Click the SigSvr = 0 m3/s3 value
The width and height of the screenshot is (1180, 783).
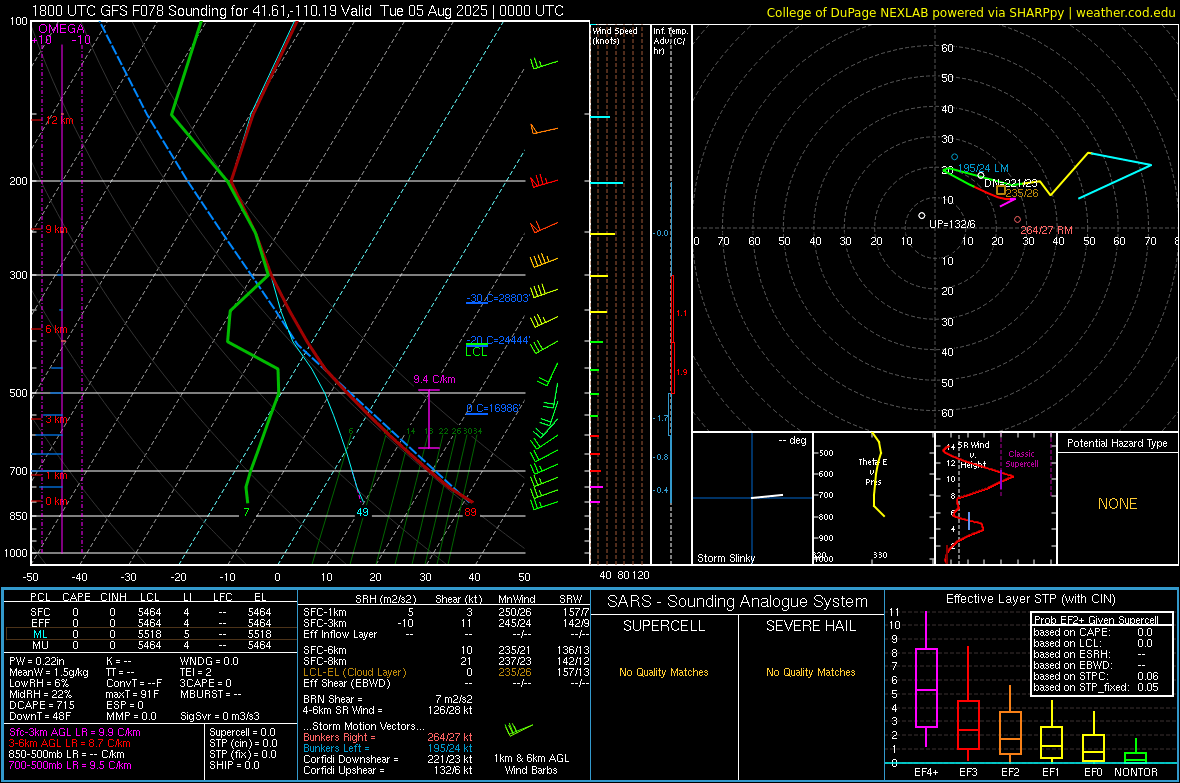(220, 717)
